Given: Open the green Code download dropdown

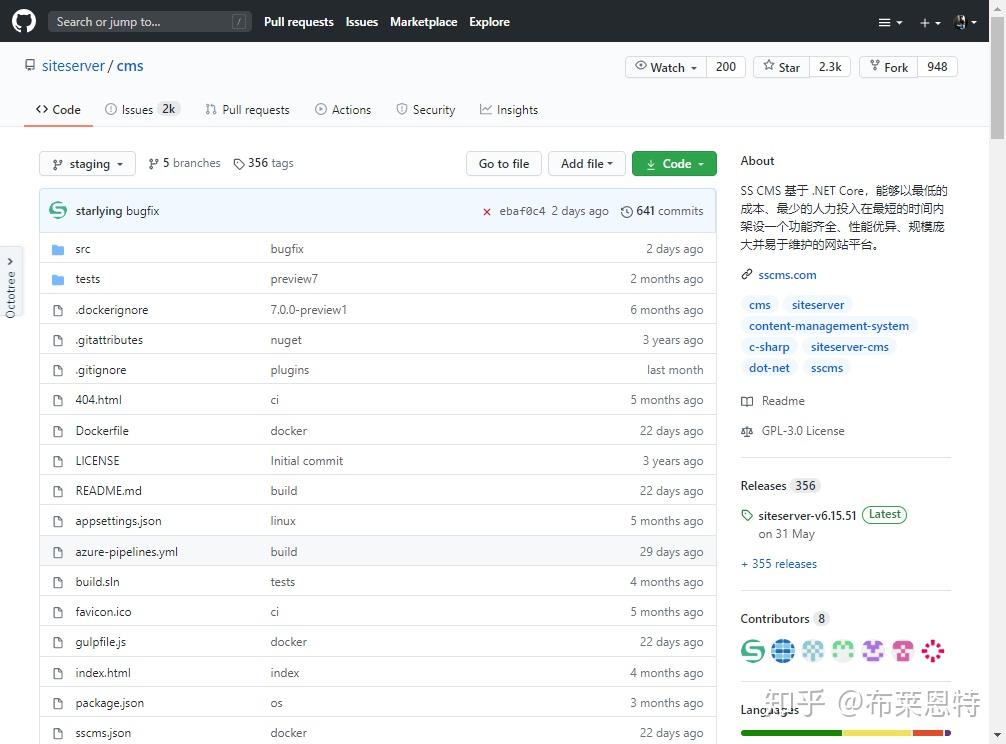Looking at the screenshot, I should [x=674, y=162].
